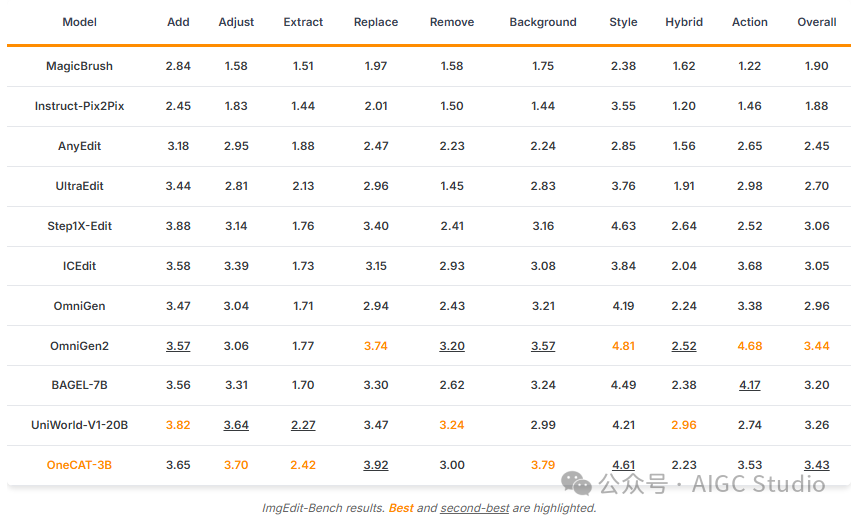This screenshot has width=853, height=518.
Task: Click the Style column header
Action: click(623, 22)
